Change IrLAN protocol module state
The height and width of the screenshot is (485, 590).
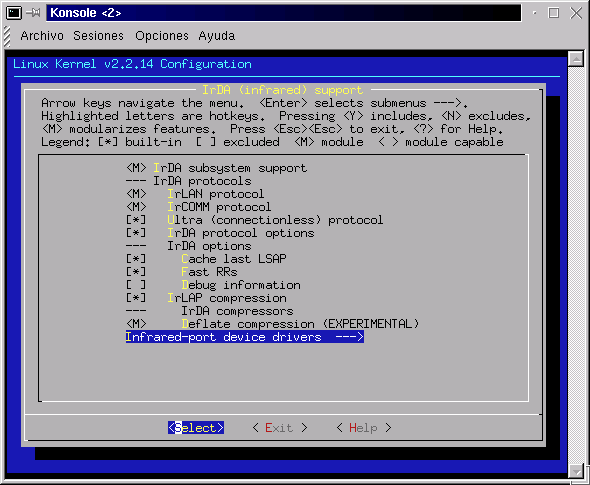[136, 194]
